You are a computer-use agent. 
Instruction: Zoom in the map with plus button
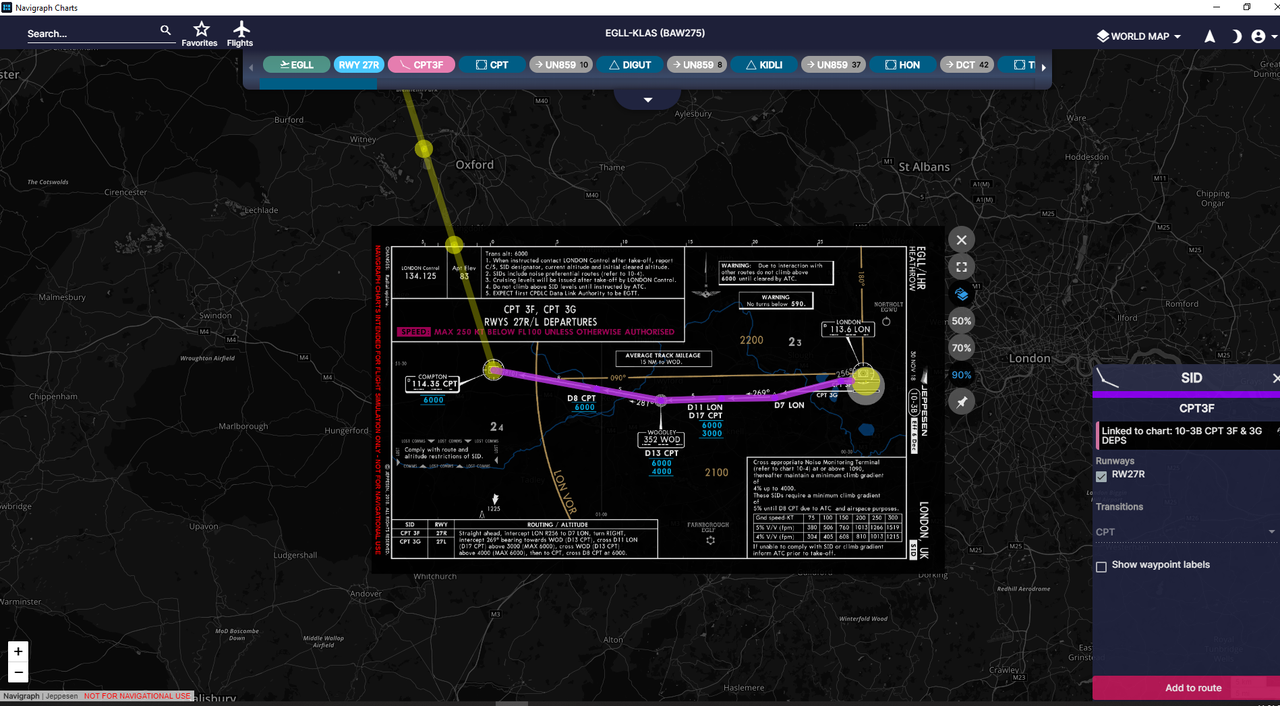(18, 651)
